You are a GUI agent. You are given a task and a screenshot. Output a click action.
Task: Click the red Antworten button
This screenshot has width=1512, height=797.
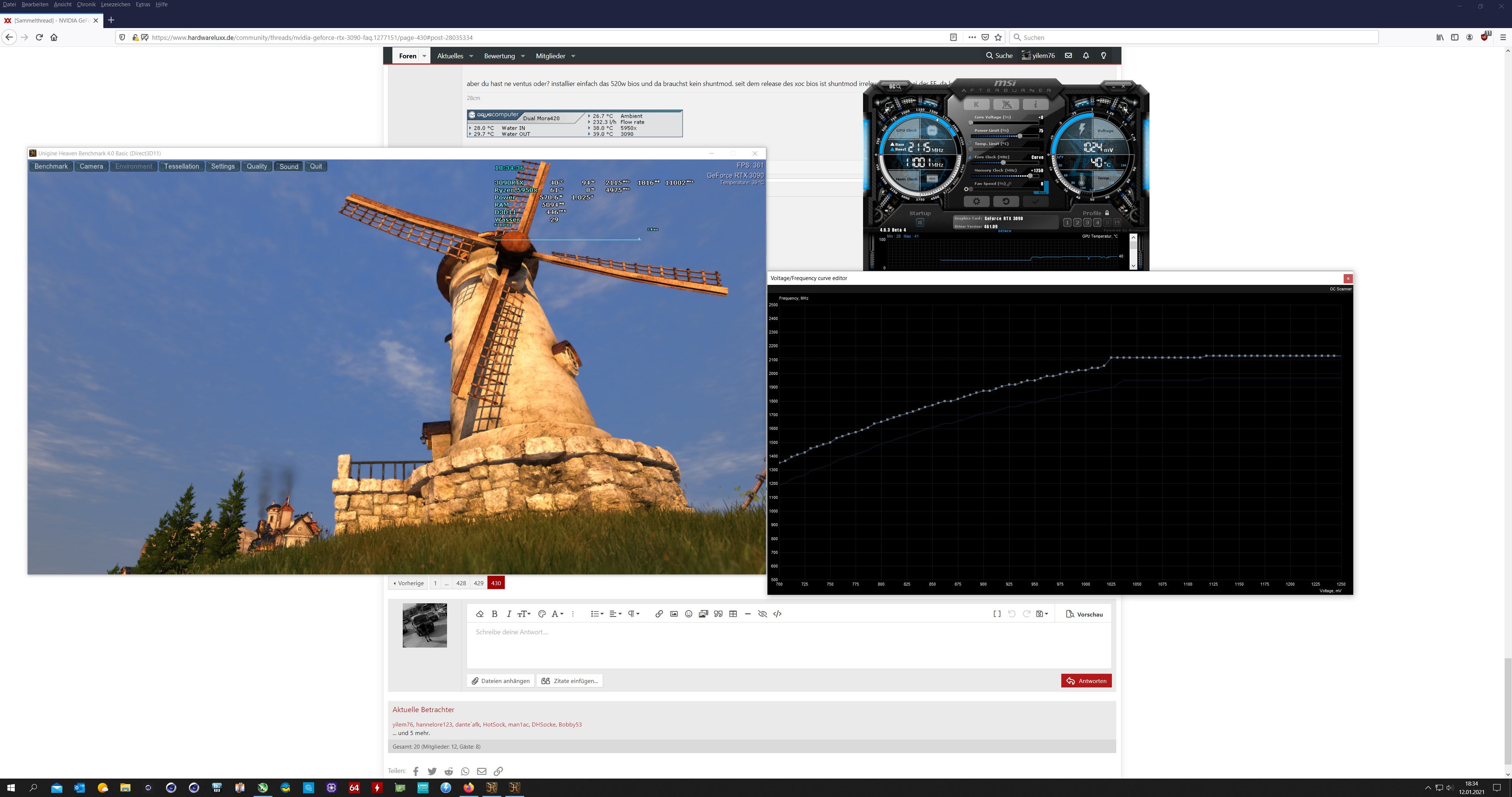coord(1086,681)
